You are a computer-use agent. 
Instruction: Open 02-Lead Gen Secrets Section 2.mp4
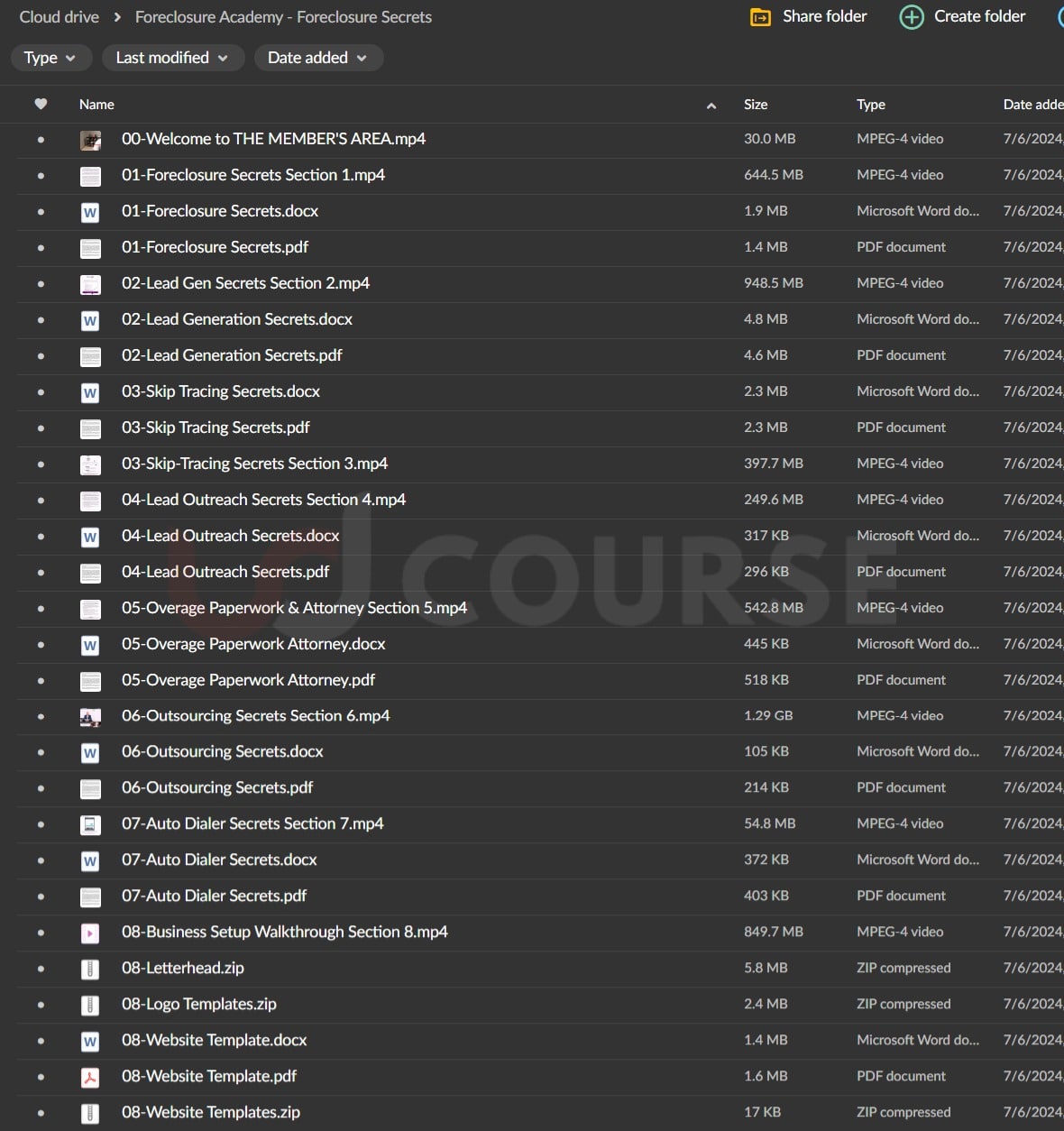(245, 283)
